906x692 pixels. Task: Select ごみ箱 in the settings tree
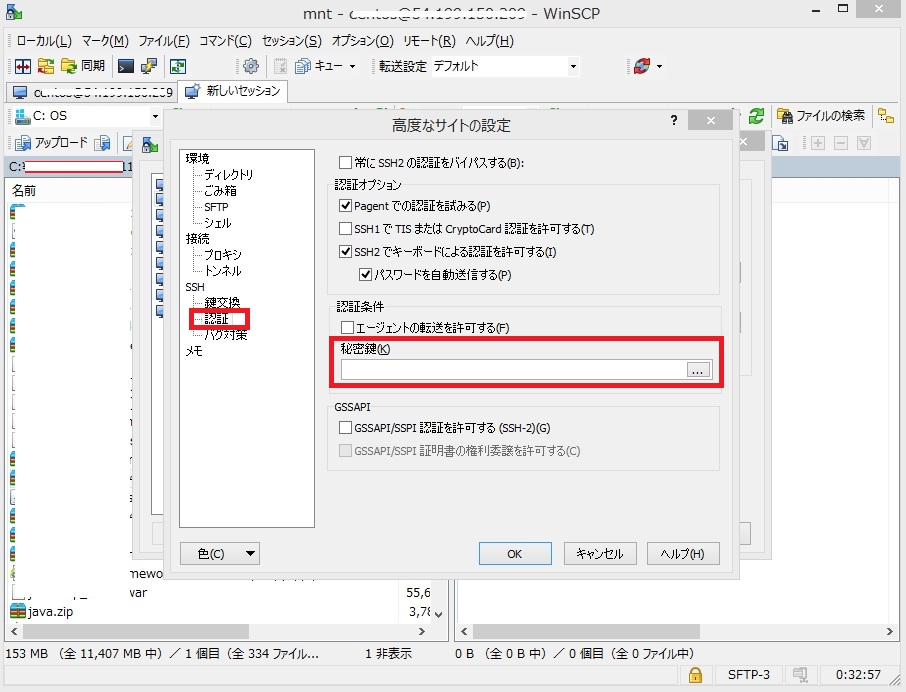pyautogui.click(x=220, y=191)
